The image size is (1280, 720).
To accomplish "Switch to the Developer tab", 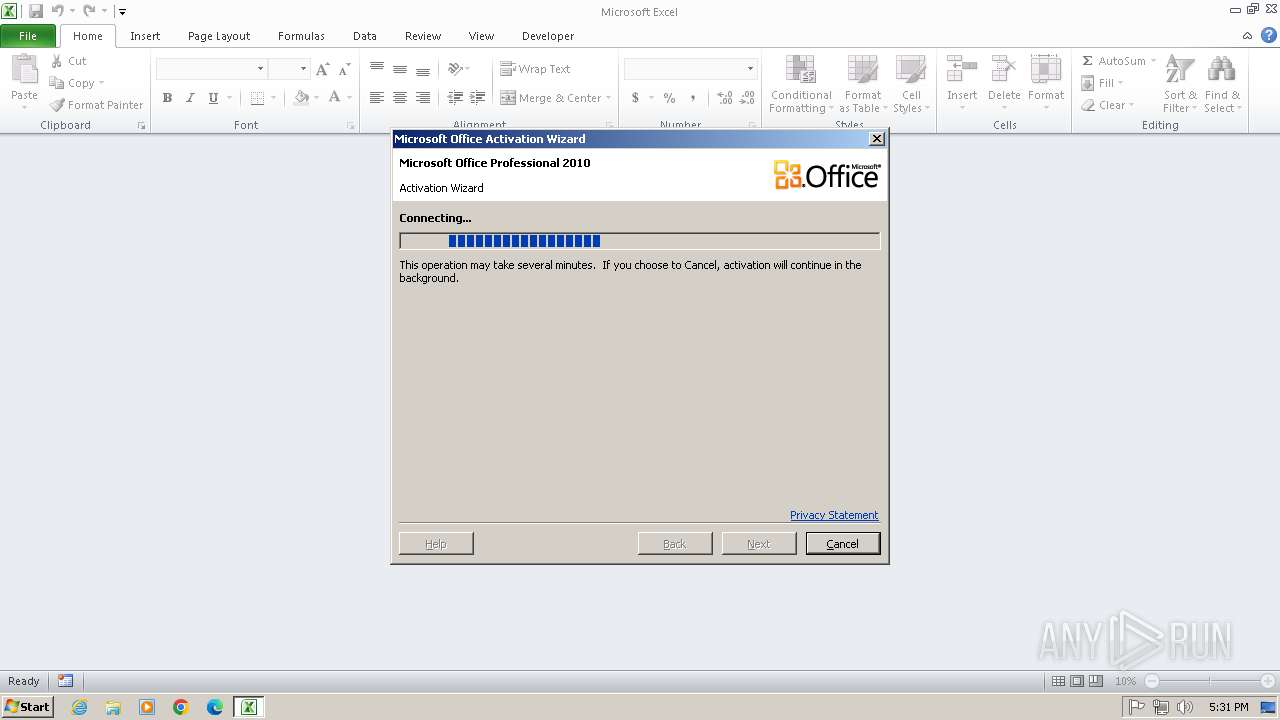I will coord(548,36).
